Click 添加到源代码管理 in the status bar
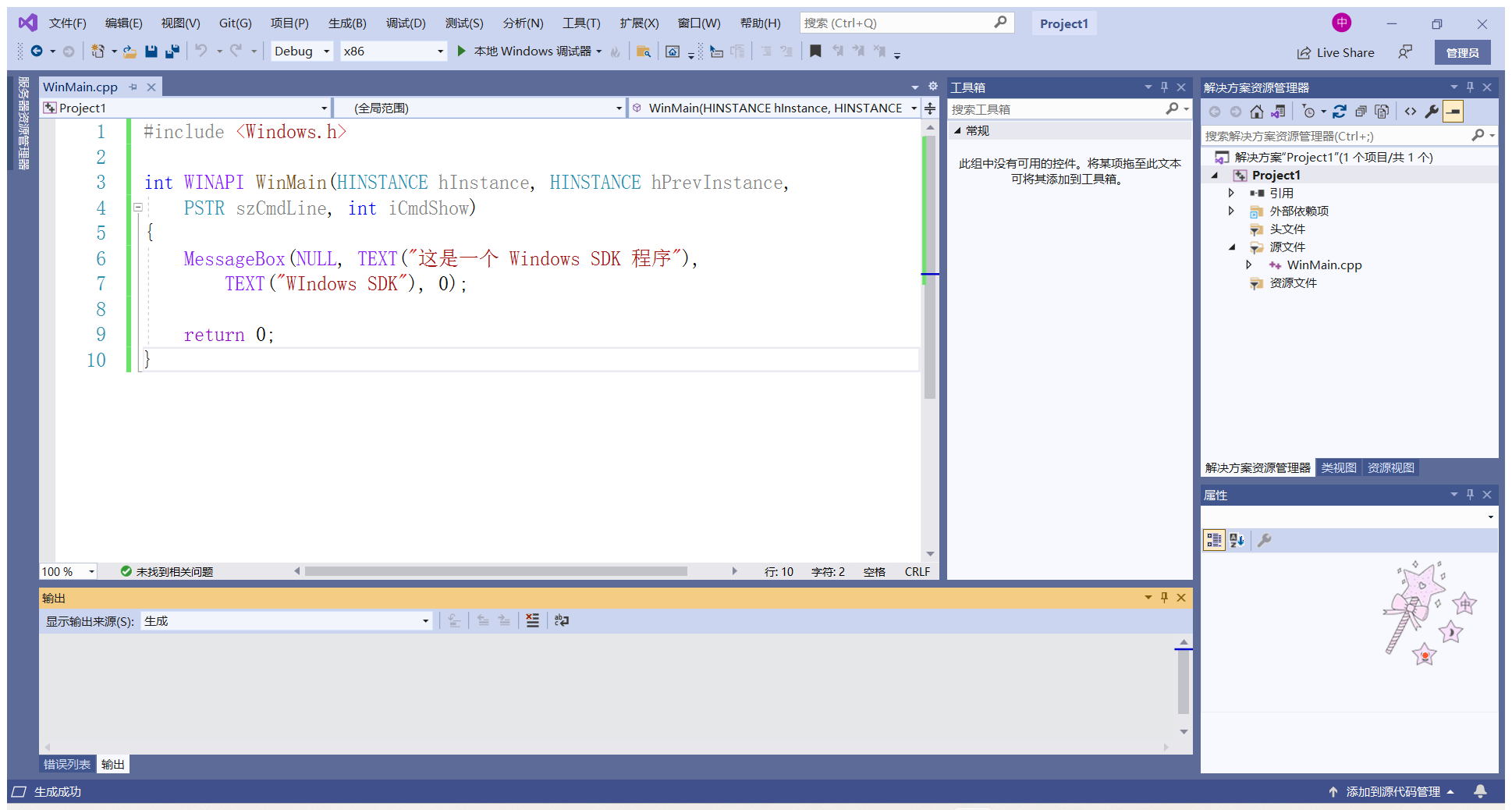This screenshot has width=1512, height=810. coord(1391,791)
